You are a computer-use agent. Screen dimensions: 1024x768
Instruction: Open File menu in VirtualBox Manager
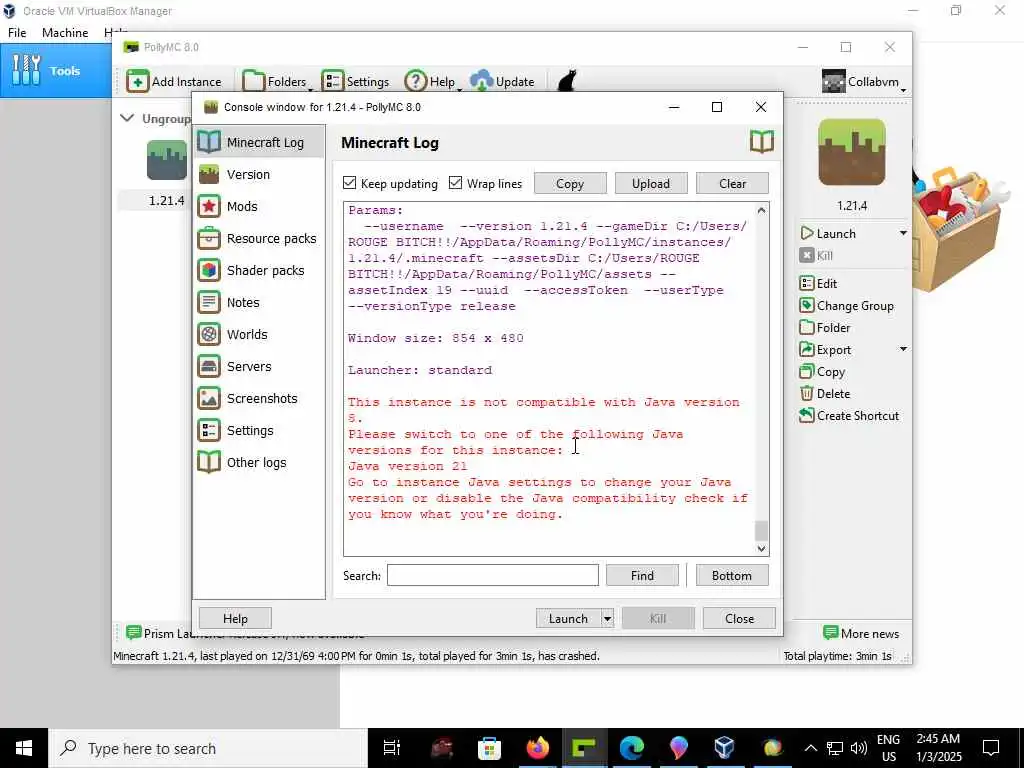click(x=17, y=33)
